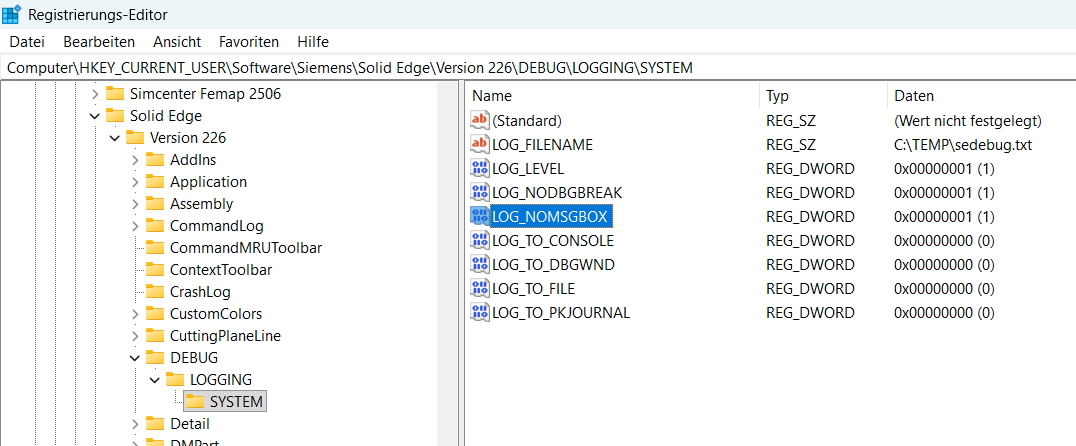Expand the AddIns key

tap(135, 160)
